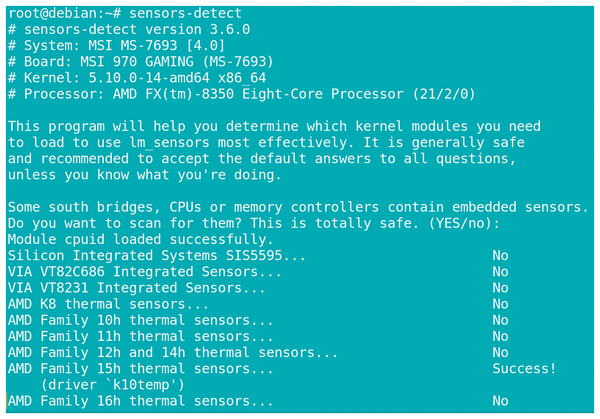The width and height of the screenshot is (600, 419).
Task: Click the Kernel 5.10.0-14-amd64 line
Action: 137,78
